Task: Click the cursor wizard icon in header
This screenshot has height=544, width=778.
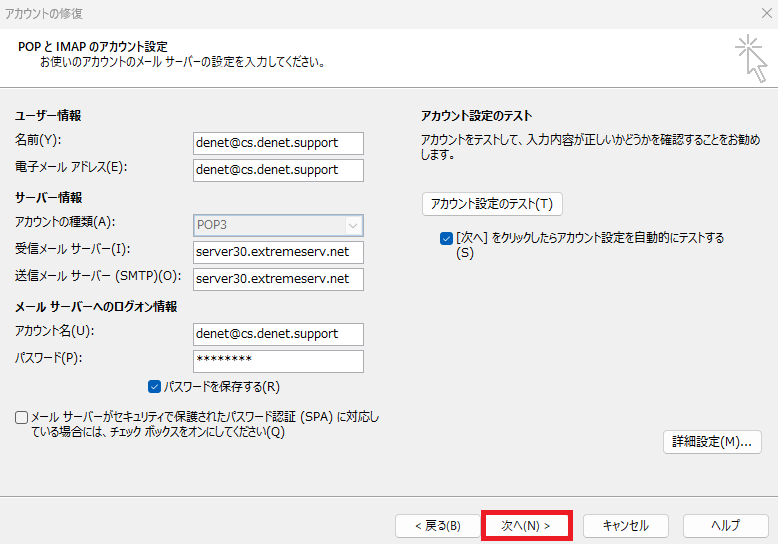Action: click(751, 58)
